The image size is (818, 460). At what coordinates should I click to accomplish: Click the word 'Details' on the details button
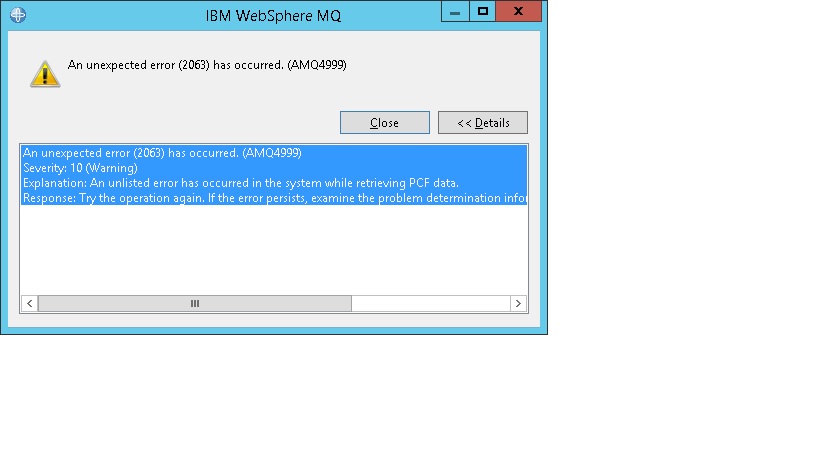pyautogui.click(x=492, y=123)
